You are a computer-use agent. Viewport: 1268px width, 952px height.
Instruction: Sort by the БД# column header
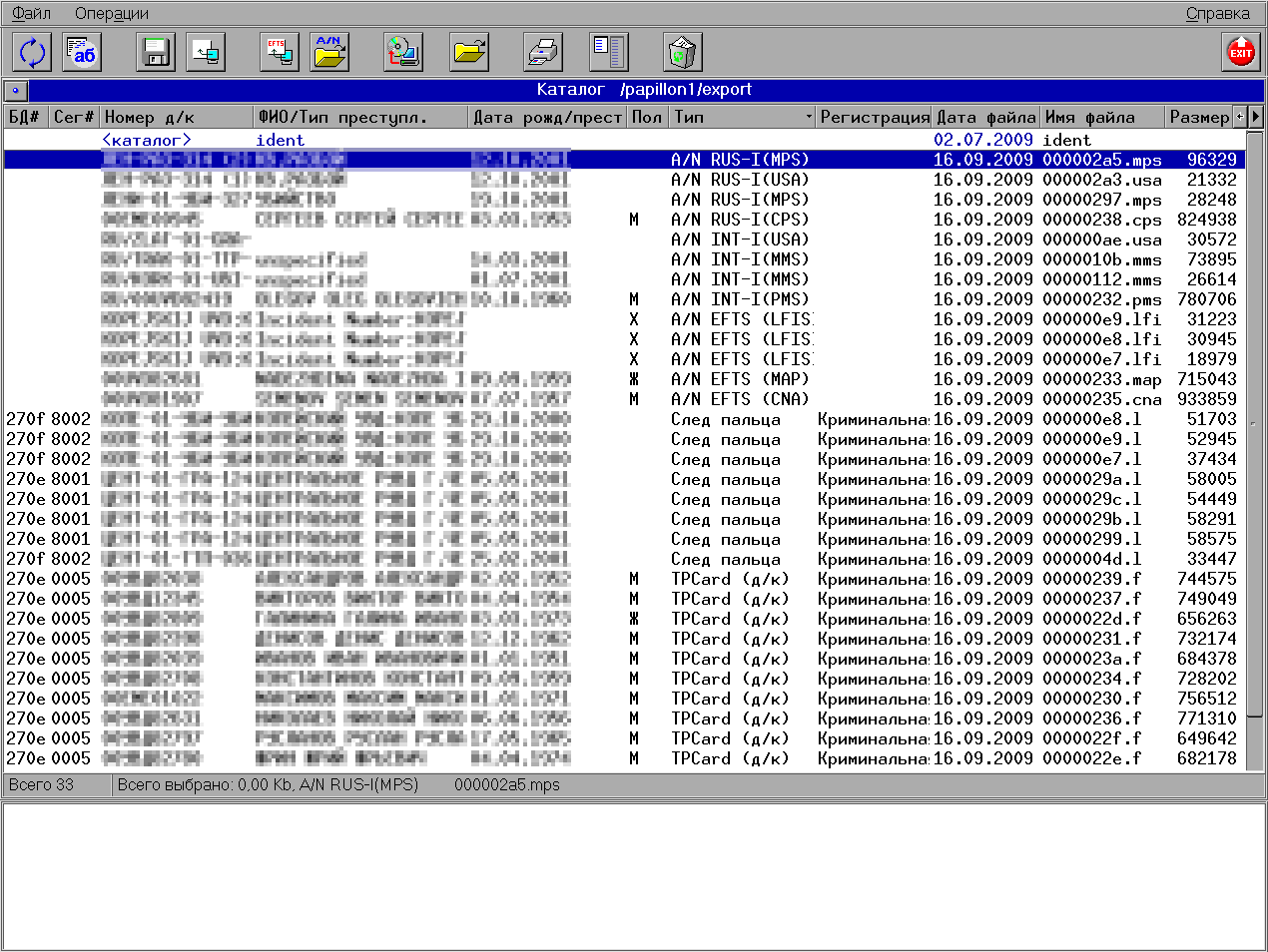[26, 117]
